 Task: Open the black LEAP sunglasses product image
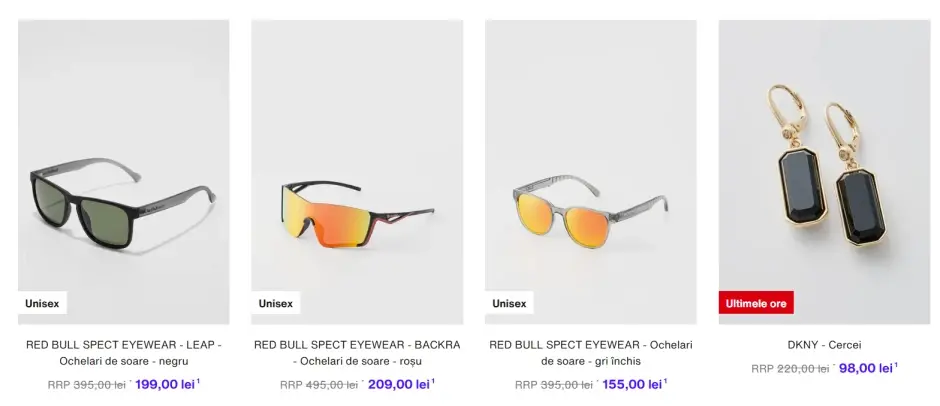123,172
